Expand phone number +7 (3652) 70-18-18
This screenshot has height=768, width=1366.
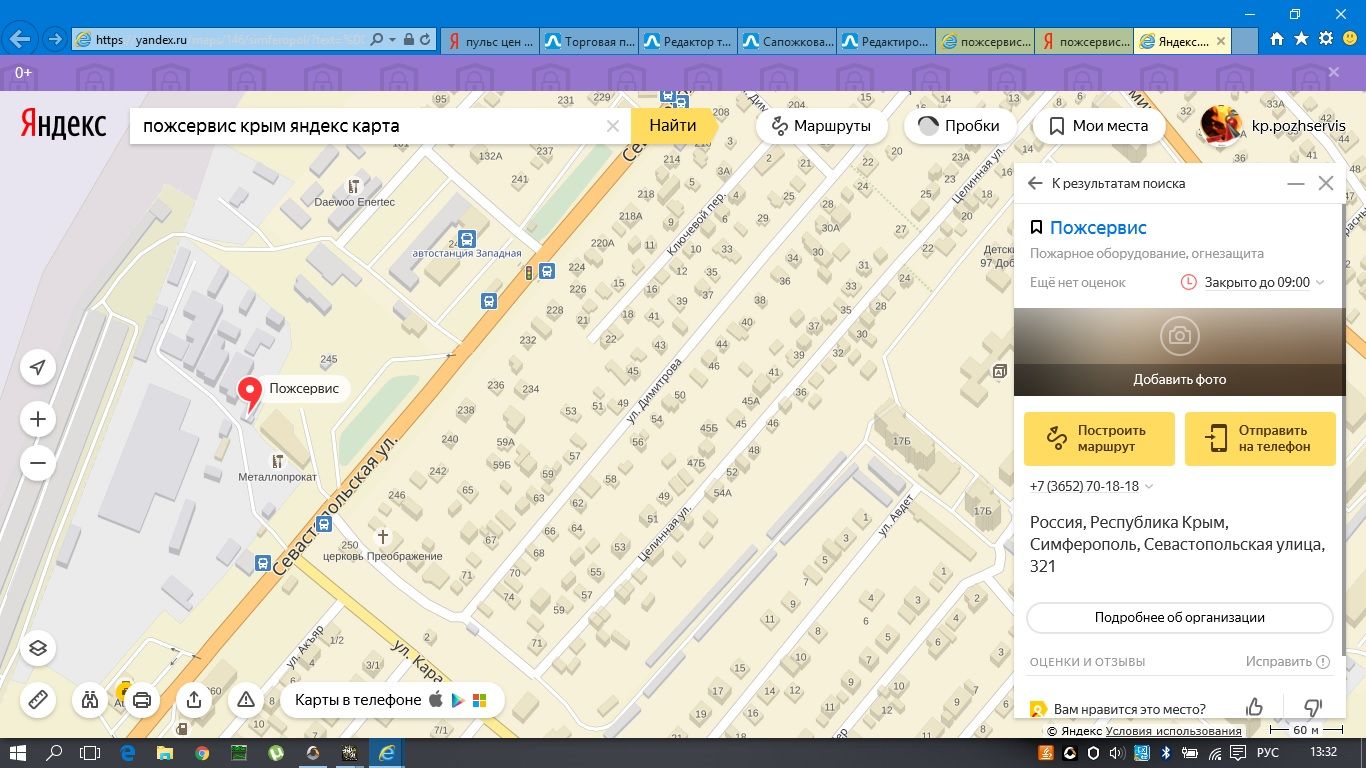pyautogui.click(x=1092, y=487)
